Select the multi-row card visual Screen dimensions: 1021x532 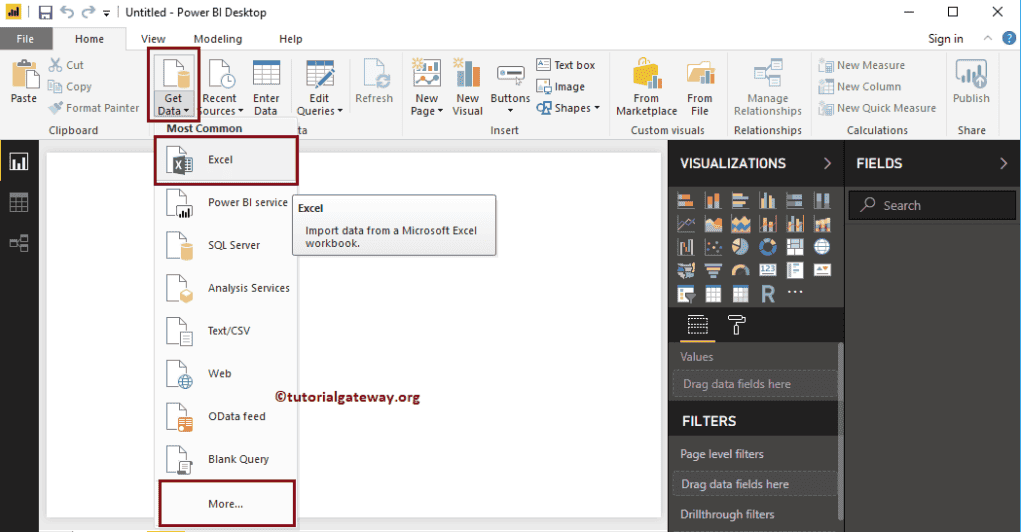click(x=795, y=270)
